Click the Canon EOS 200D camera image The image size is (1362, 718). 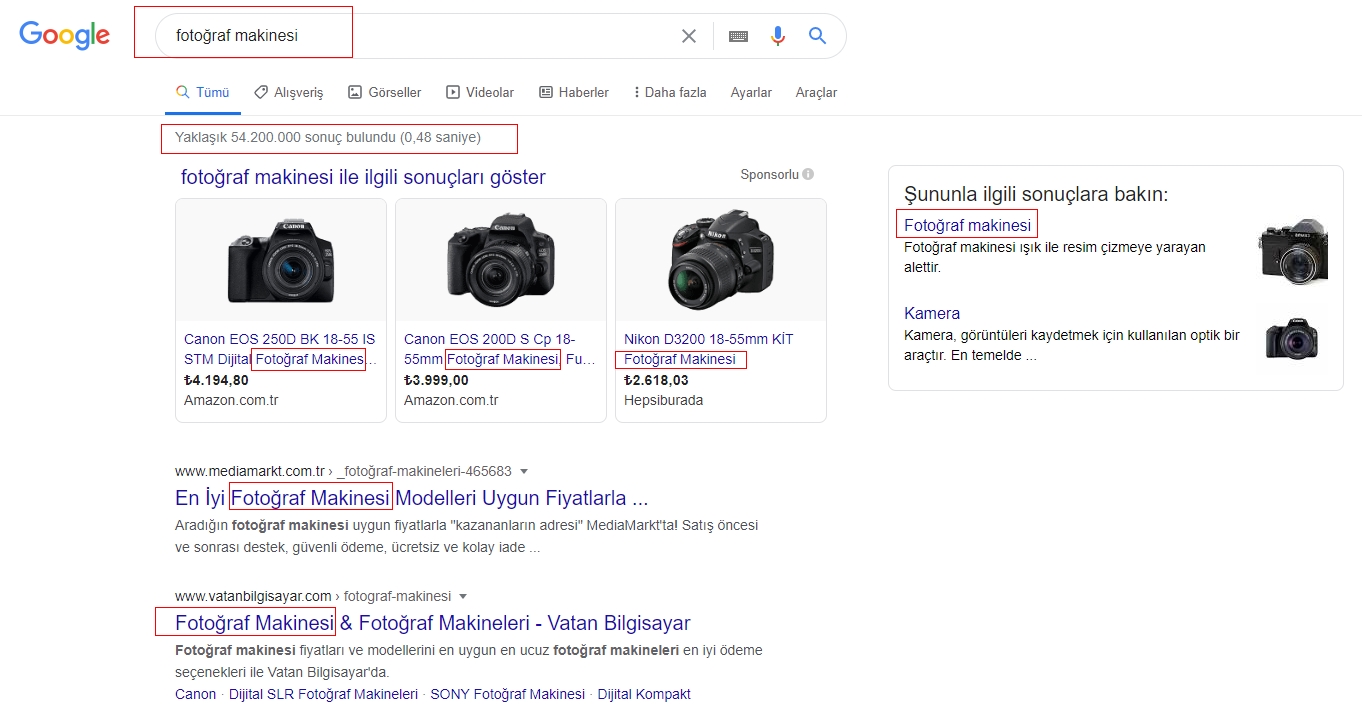coord(501,258)
